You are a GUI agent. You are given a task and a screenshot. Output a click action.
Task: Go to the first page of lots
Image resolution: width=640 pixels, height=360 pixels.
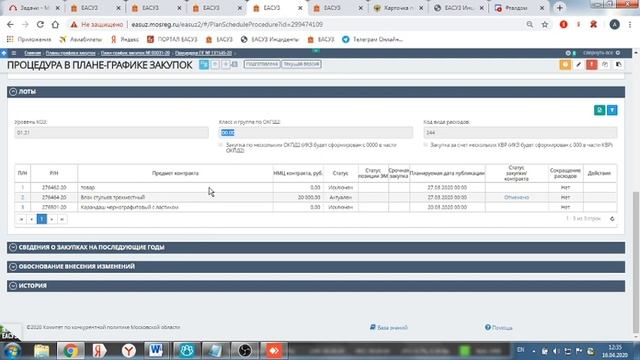click(21, 219)
